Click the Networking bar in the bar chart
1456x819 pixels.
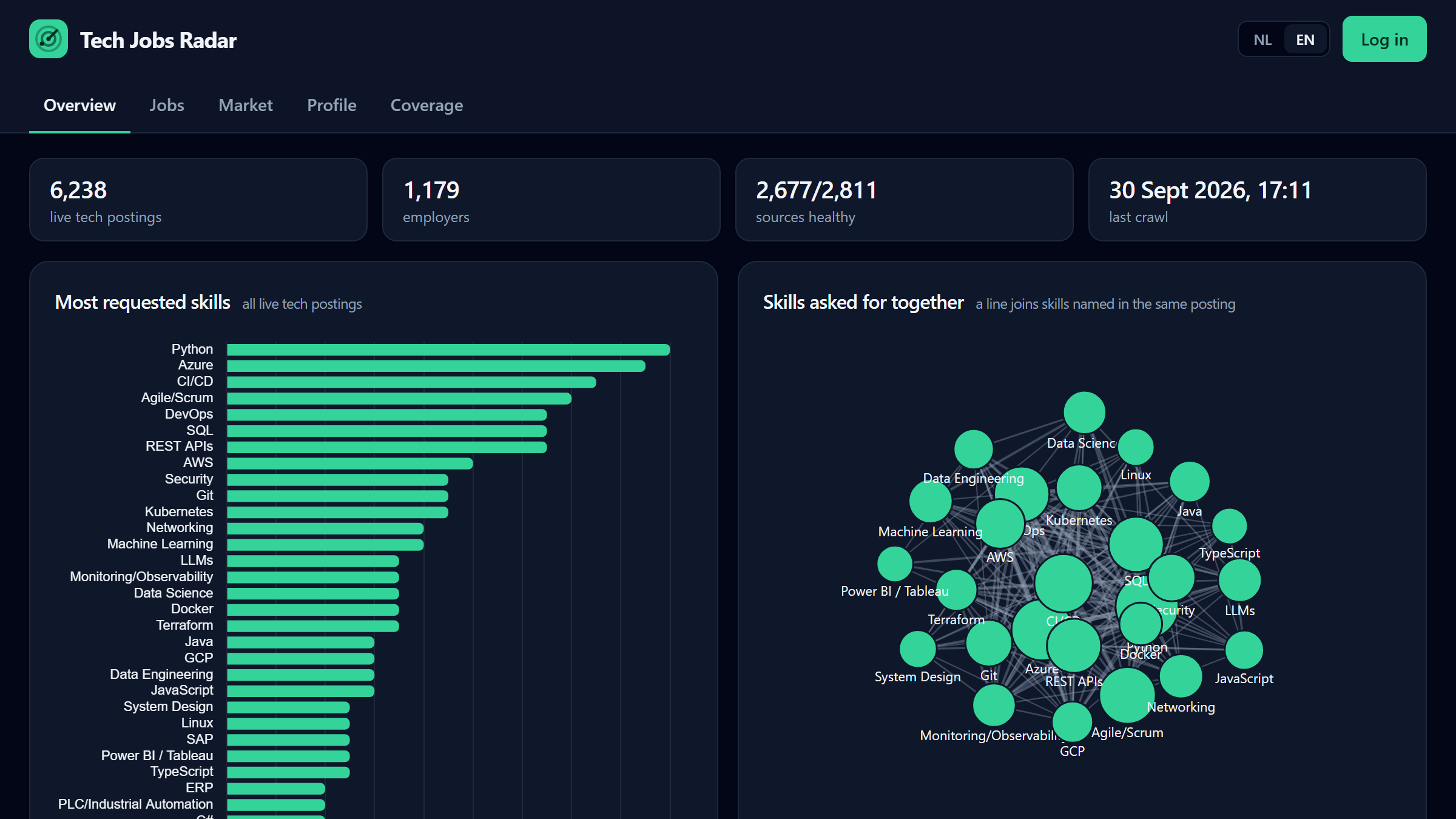[x=325, y=528]
